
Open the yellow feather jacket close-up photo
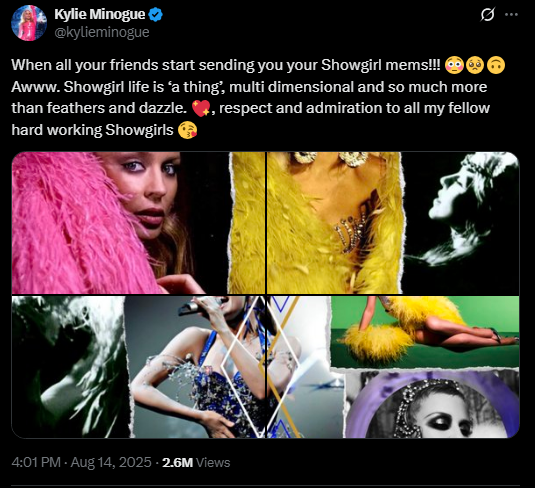[334, 223]
